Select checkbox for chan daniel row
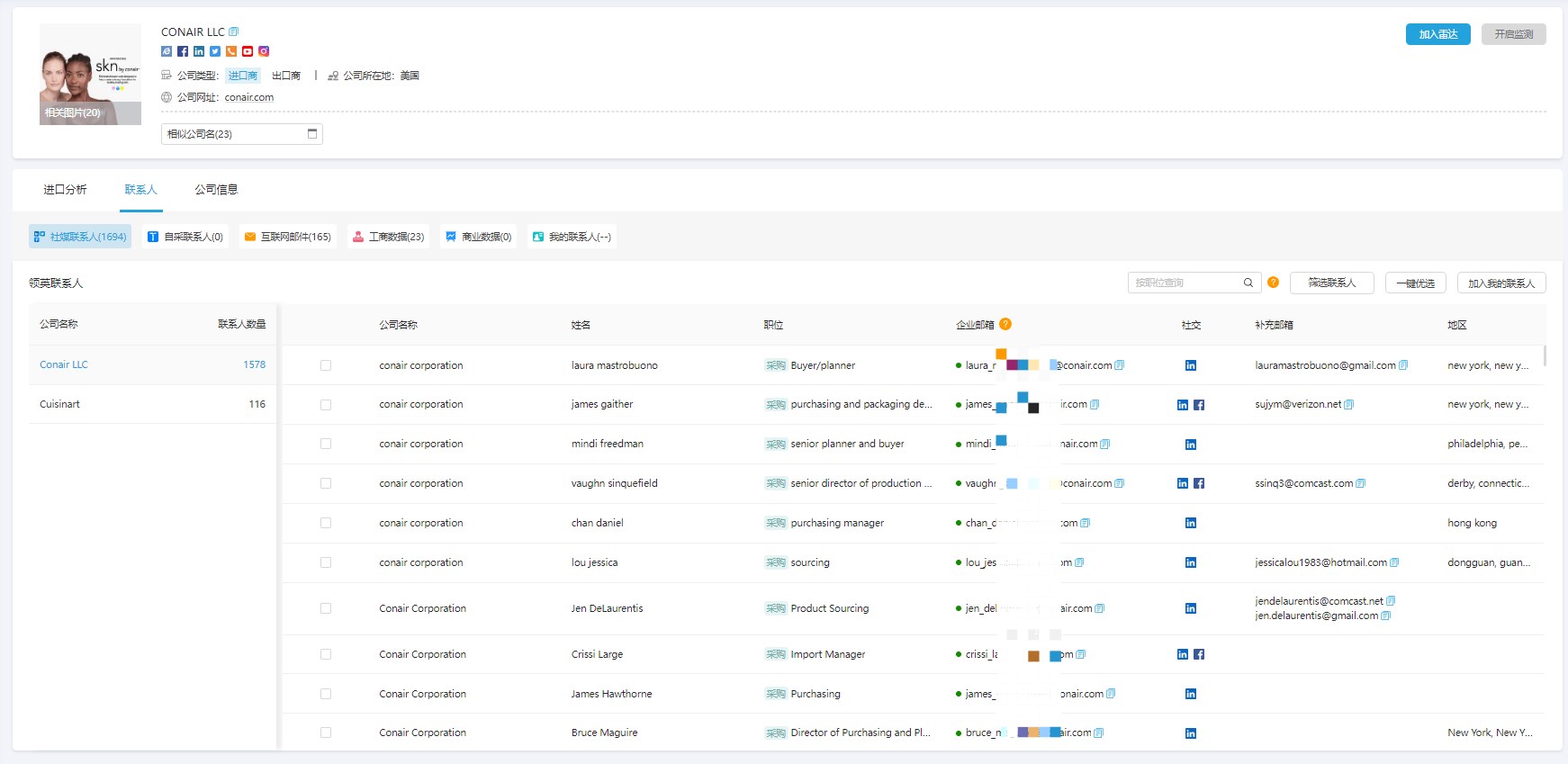This screenshot has width=1568, height=764. click(326, 523)
